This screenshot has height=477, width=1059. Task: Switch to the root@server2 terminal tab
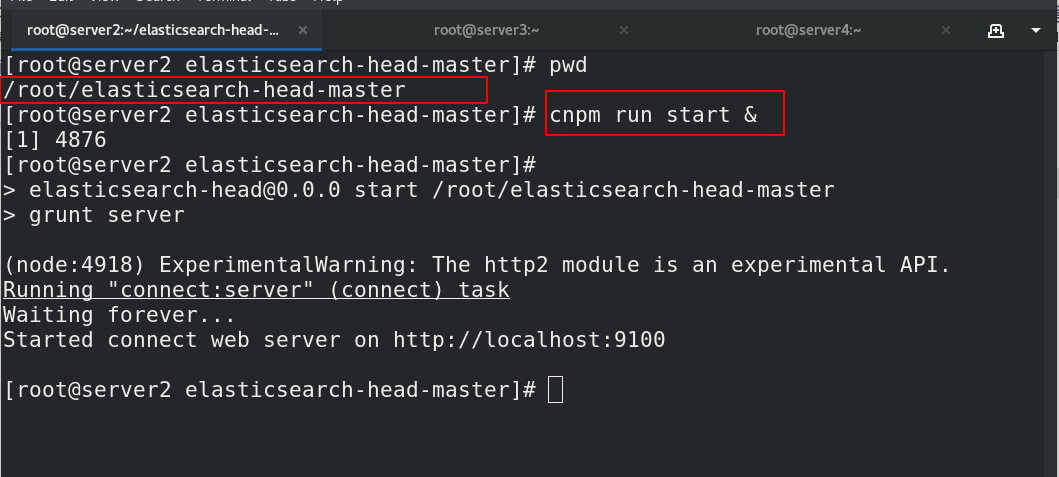[x=153, y=30]
